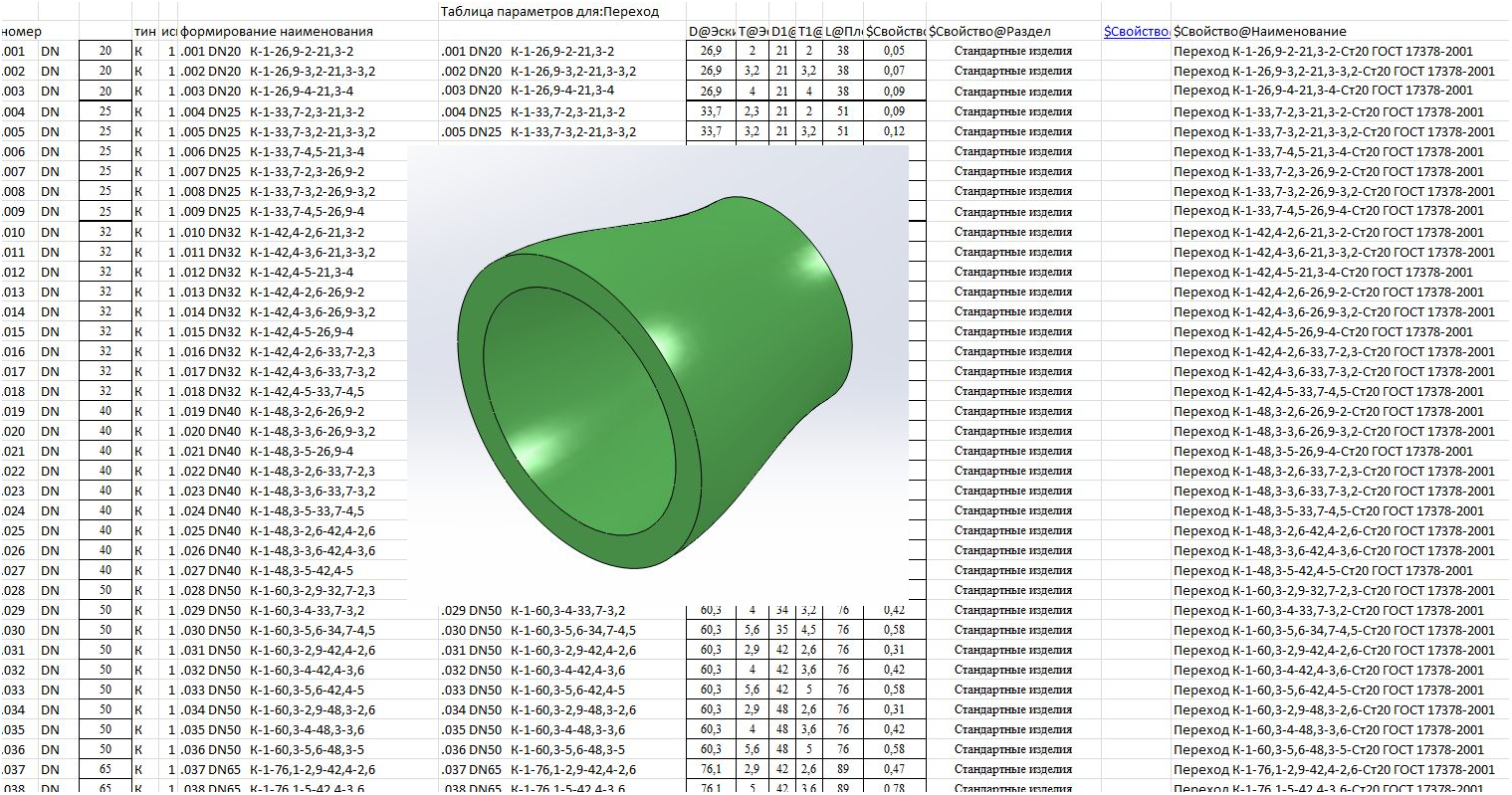
Task: Click the blue $Свойство hyperlink header
Action: pos(1135,32)
